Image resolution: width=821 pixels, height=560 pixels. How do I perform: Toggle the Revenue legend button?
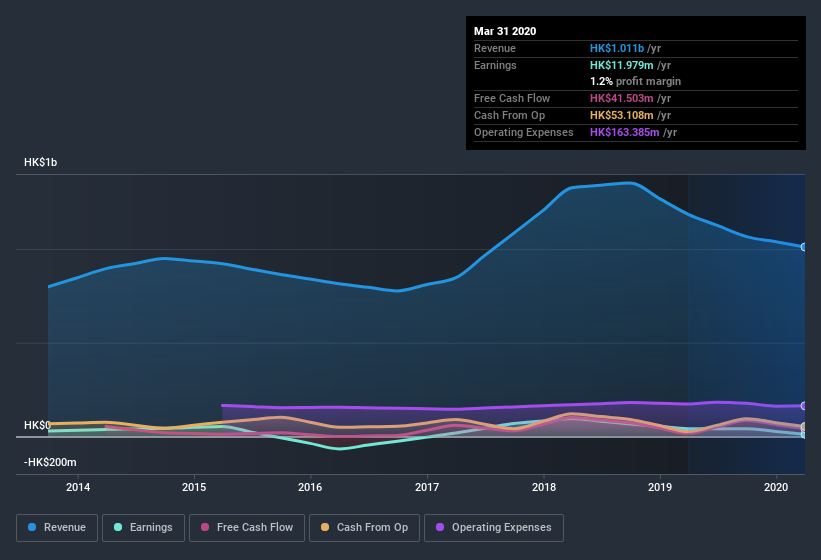pyautogui.click(x=57, y=528)
